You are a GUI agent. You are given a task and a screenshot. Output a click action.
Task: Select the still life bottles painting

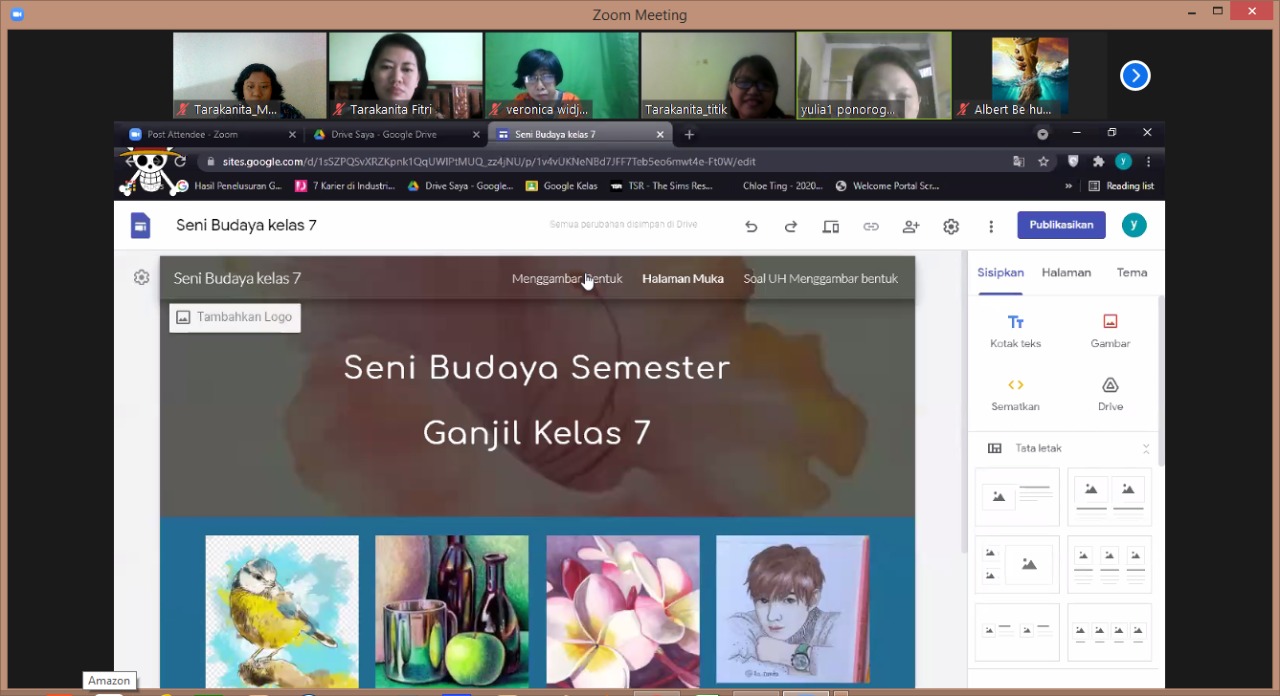pos(452,611)
